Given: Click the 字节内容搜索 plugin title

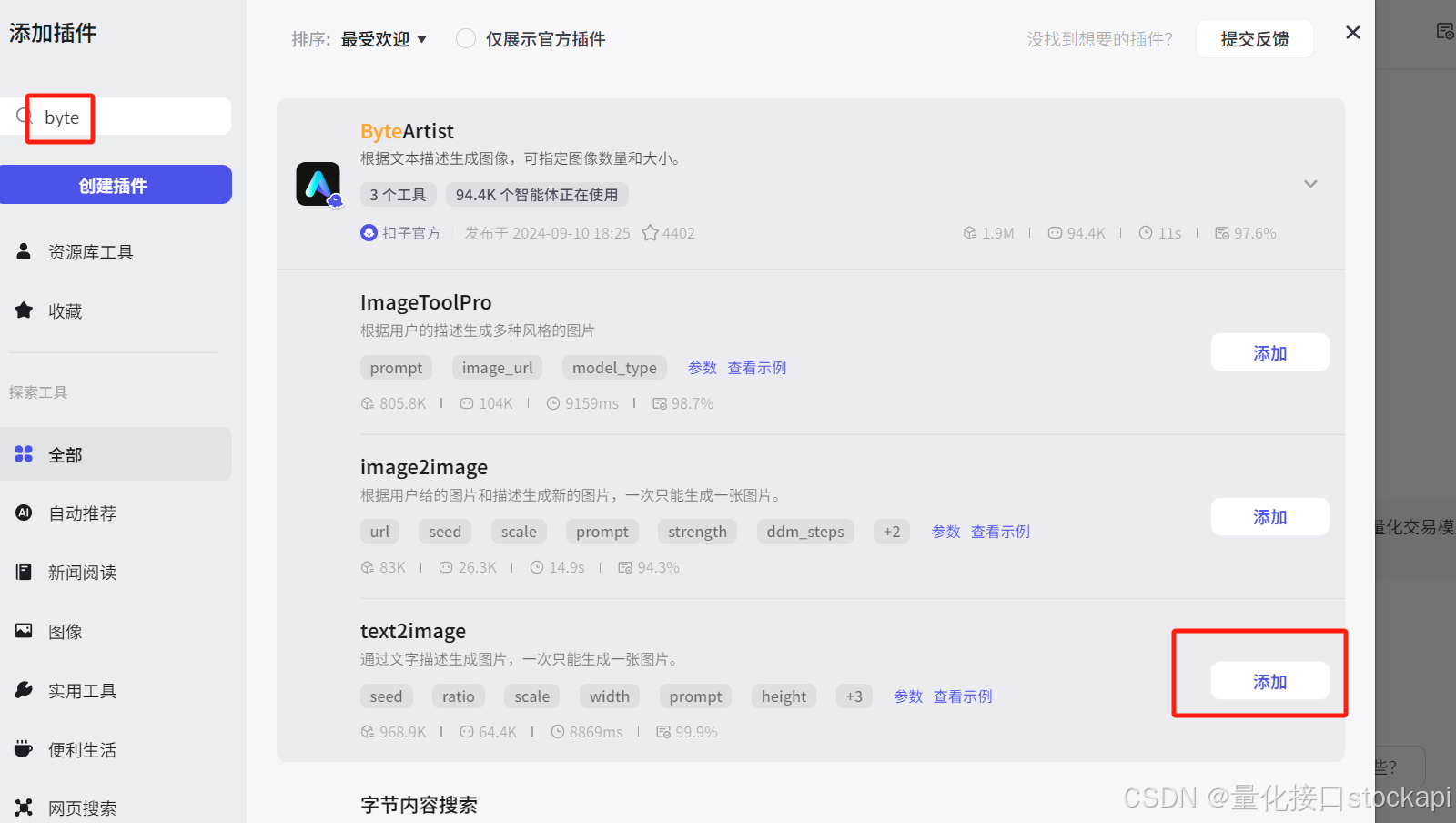Looking at the screenshot, I should point(419,805).
